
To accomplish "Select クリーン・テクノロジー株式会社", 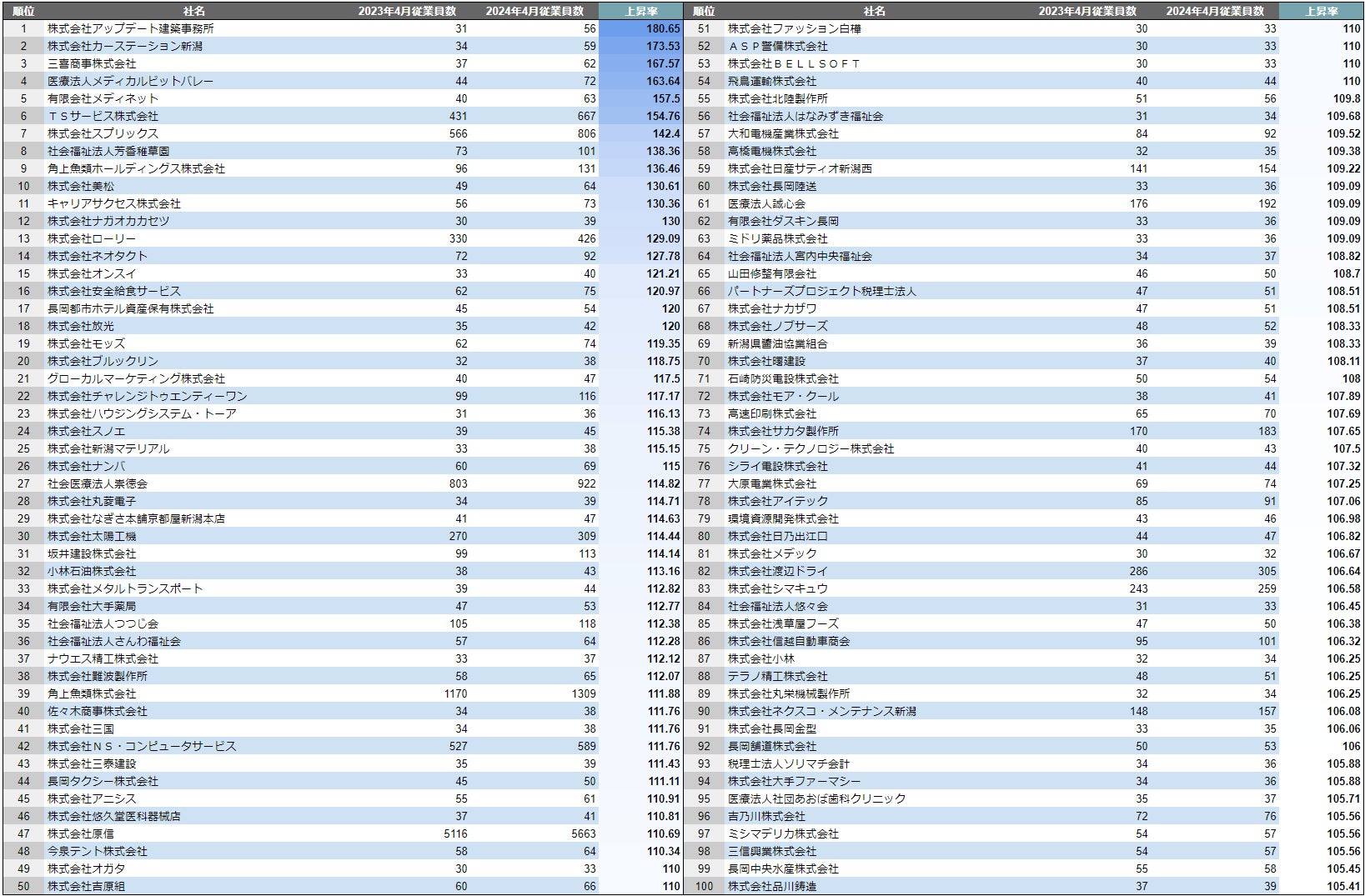I will [x=810, y=448].
